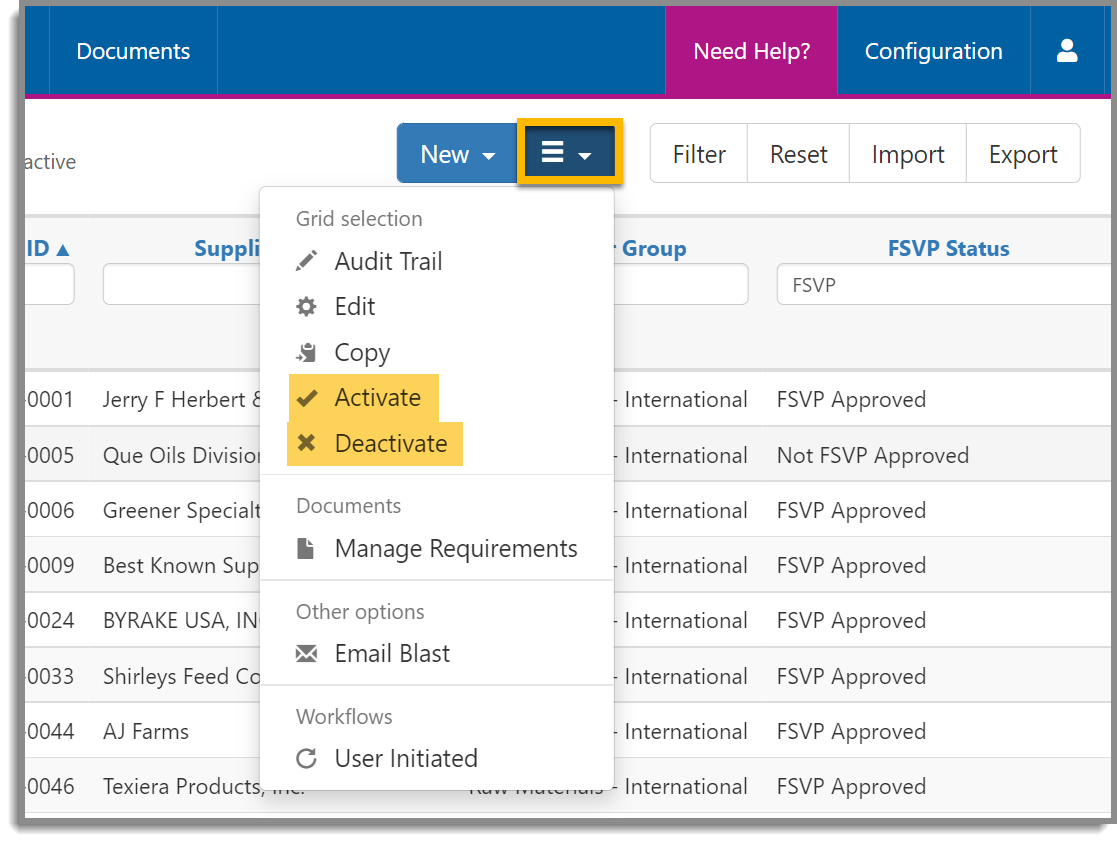Click the Reset button

pos(798,154)
